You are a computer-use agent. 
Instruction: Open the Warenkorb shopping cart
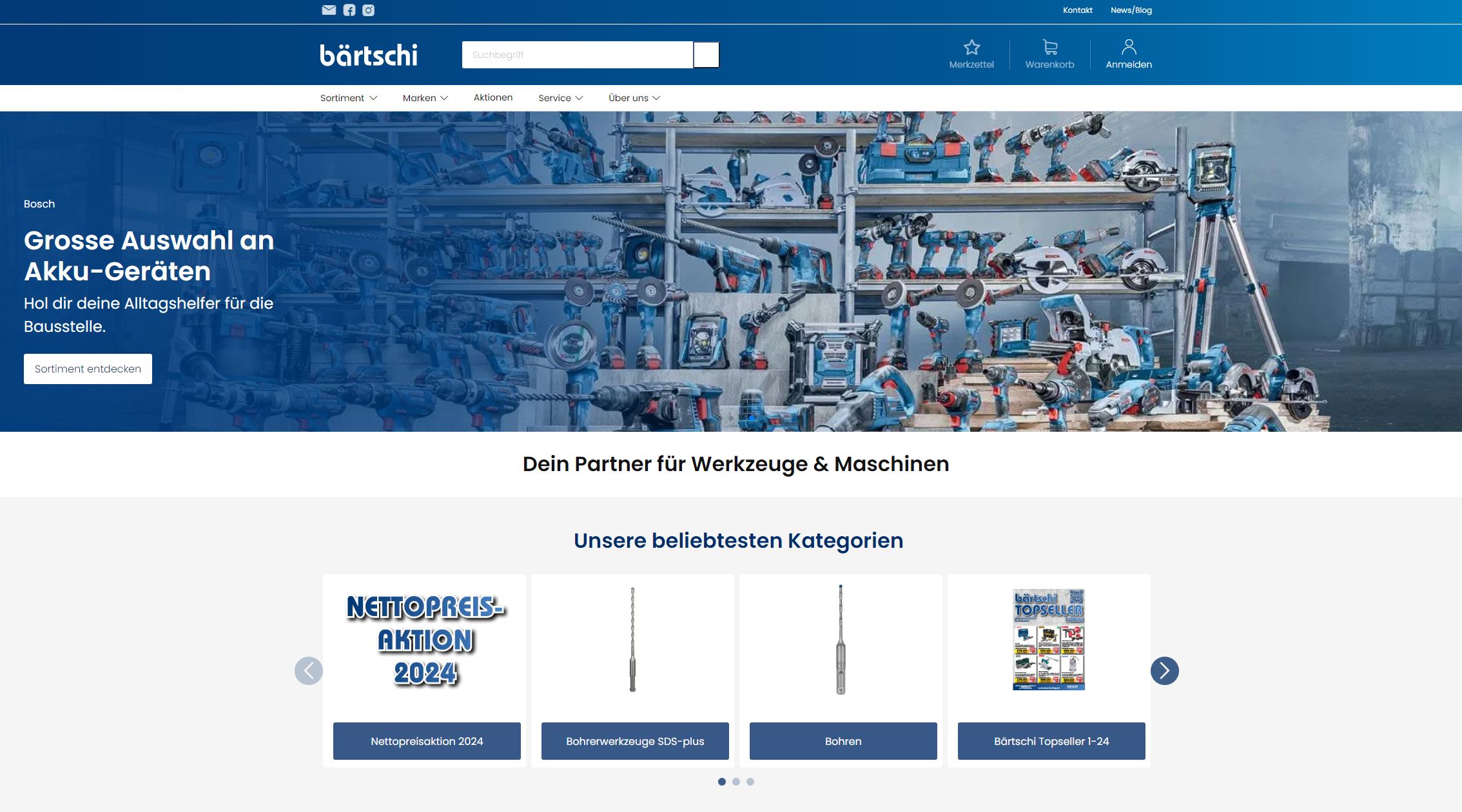click(1049, 48)
